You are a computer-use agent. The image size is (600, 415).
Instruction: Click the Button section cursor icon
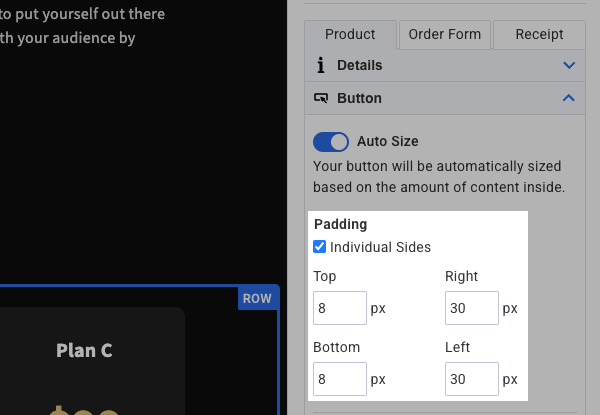321,98
